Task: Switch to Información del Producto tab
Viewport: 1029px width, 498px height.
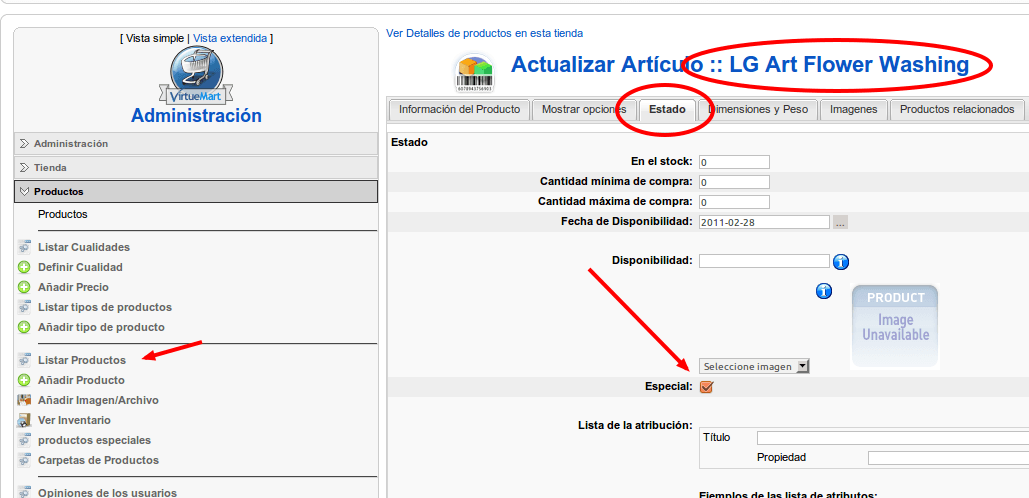Action: [459, 110]
